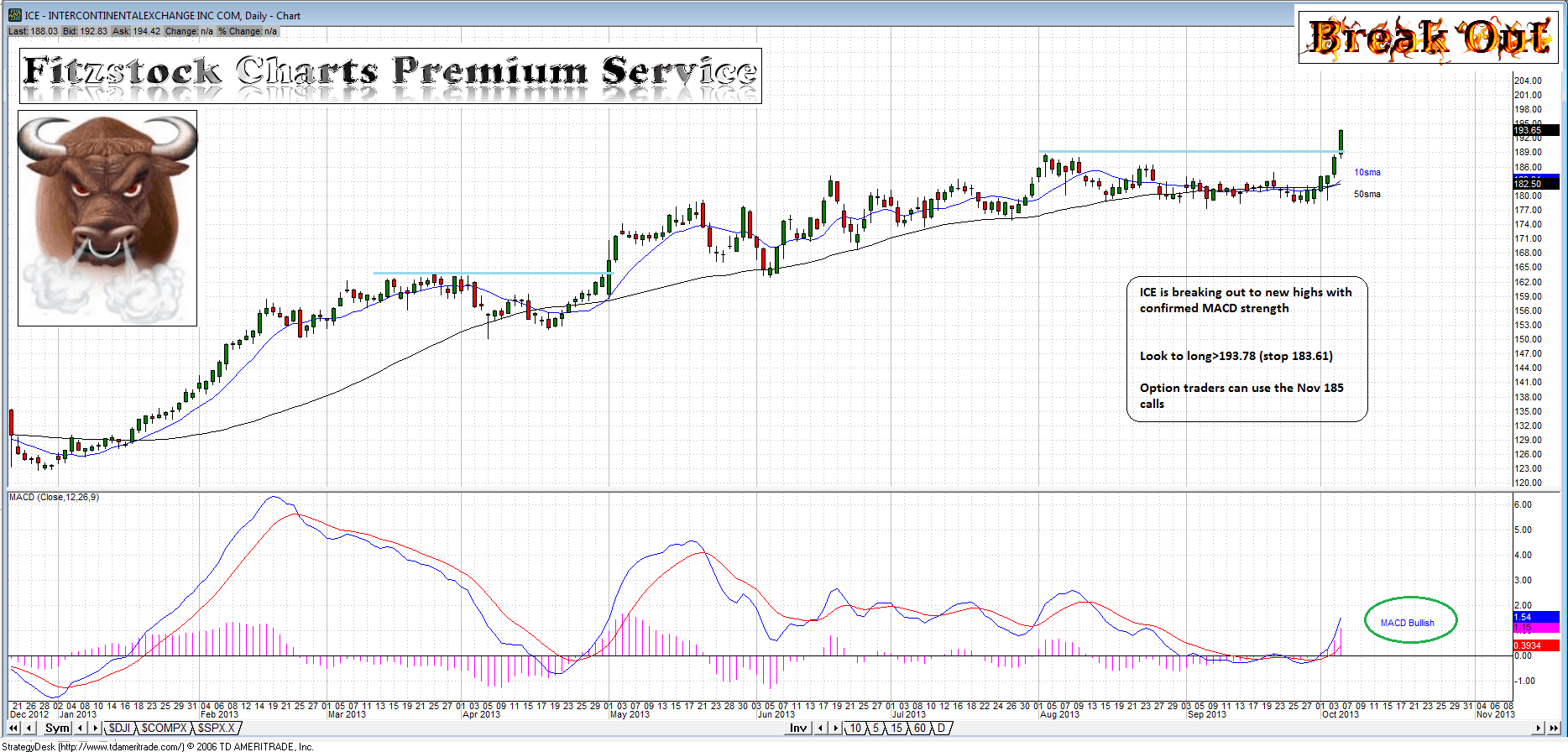Viewport: 1568px width, 752px height.
Task: Choose the 60 minute interval tab
Action: pyautogui.click(x=920, y=728)
